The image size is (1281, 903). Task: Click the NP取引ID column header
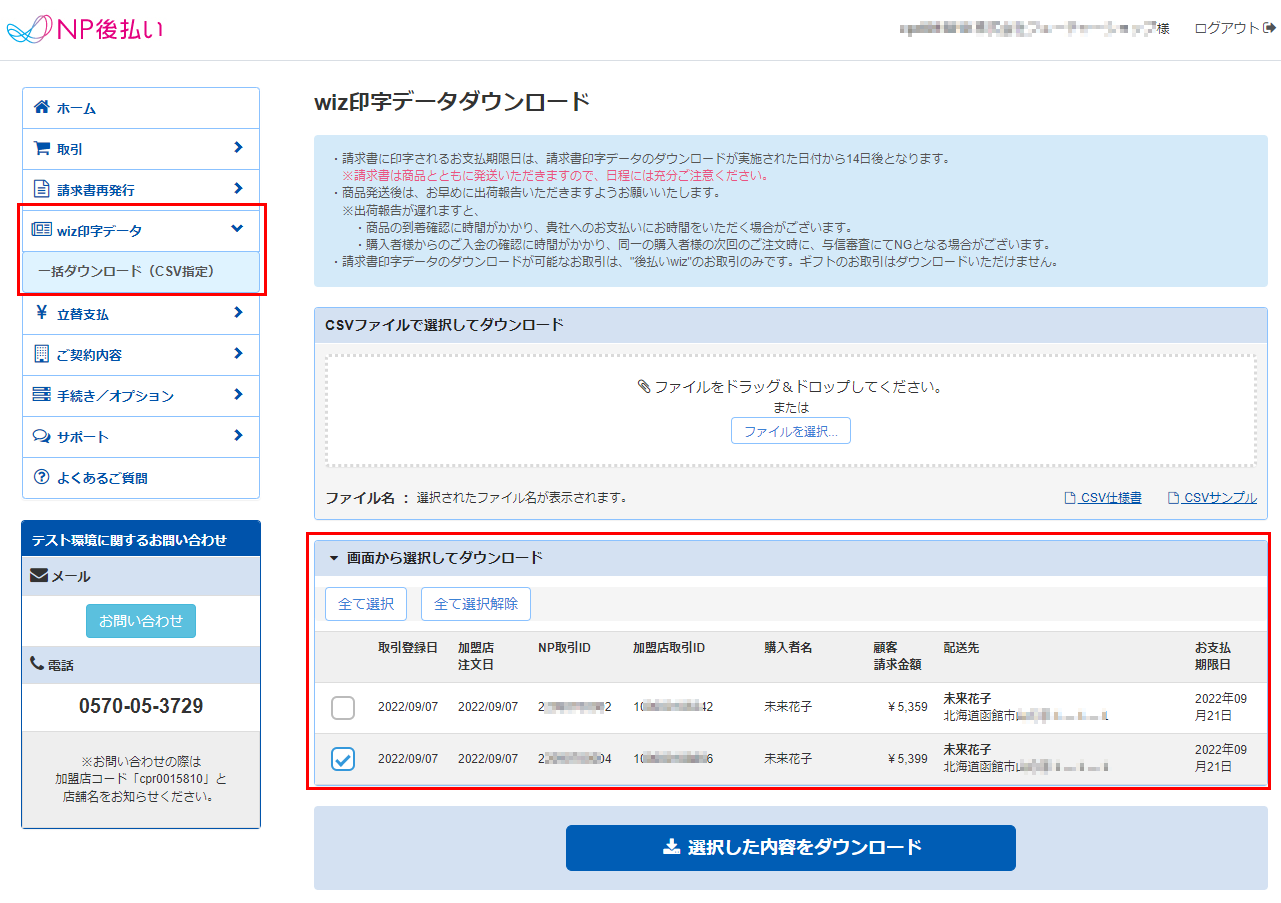pyautogui.click(x=564, y=648)
